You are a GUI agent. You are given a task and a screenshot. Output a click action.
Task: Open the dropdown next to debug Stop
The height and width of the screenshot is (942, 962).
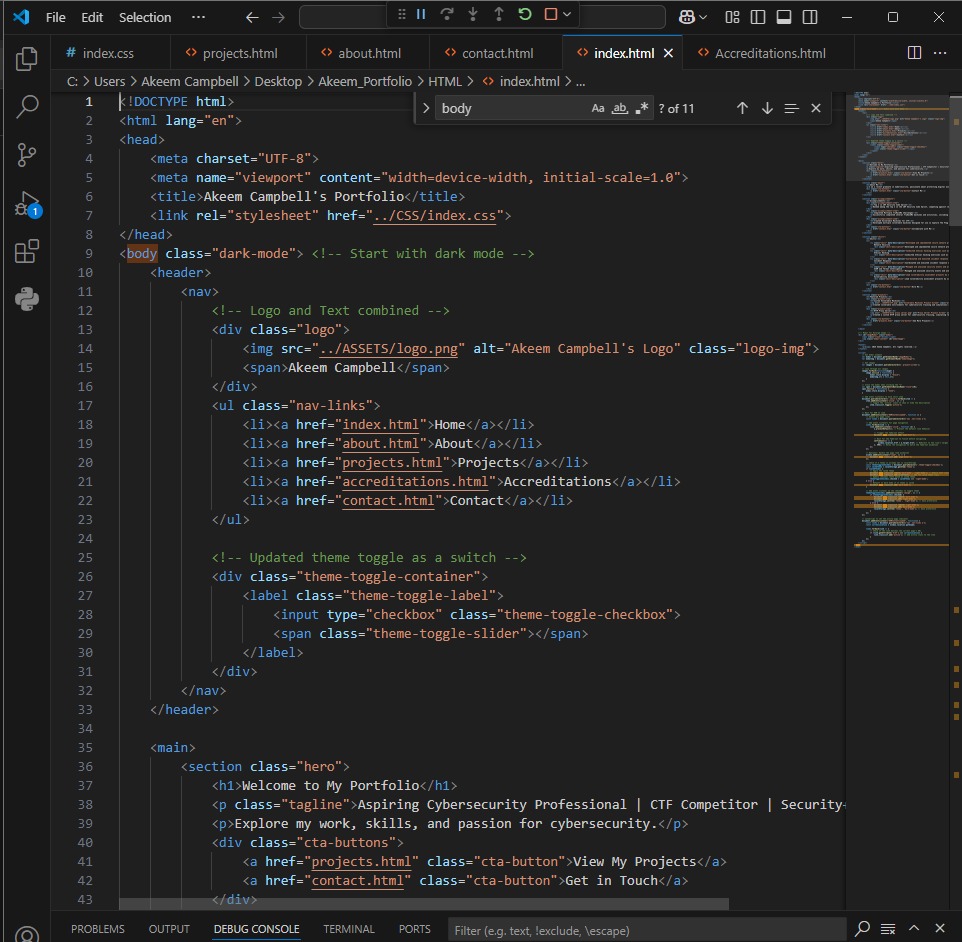point(567,14)
